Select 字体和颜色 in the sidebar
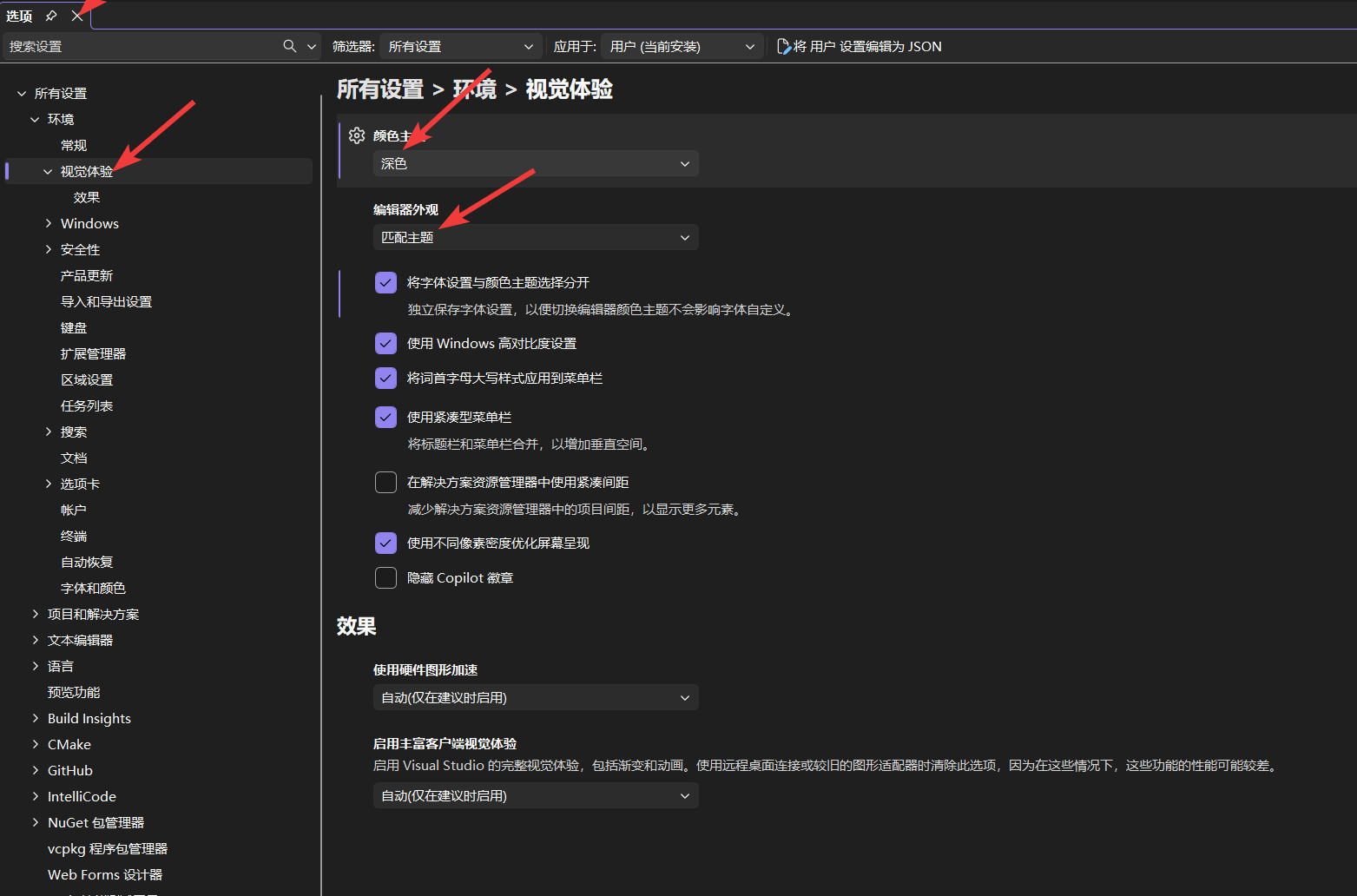 pos(93,588)
